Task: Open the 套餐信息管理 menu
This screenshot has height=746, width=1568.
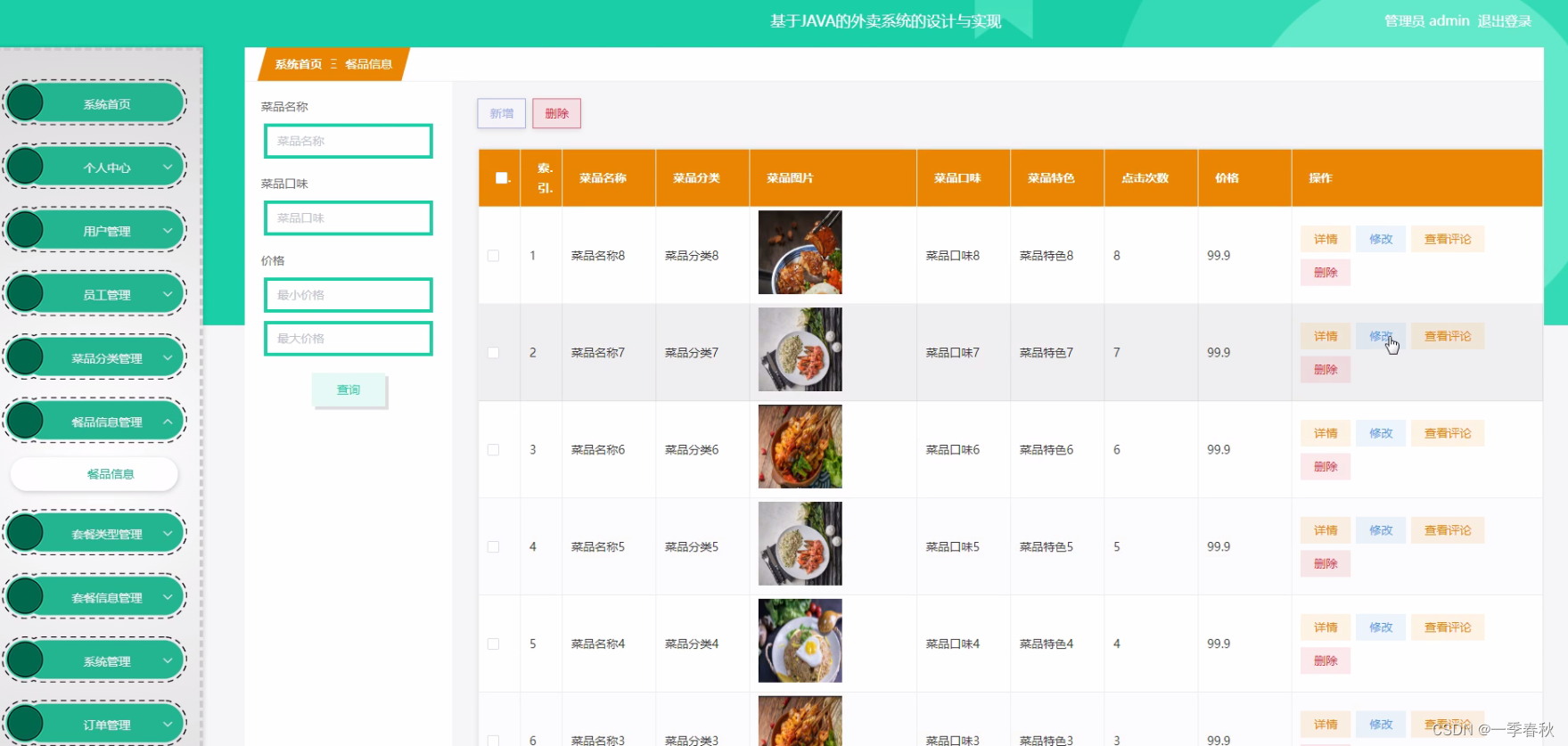Action: click(94, 597)
